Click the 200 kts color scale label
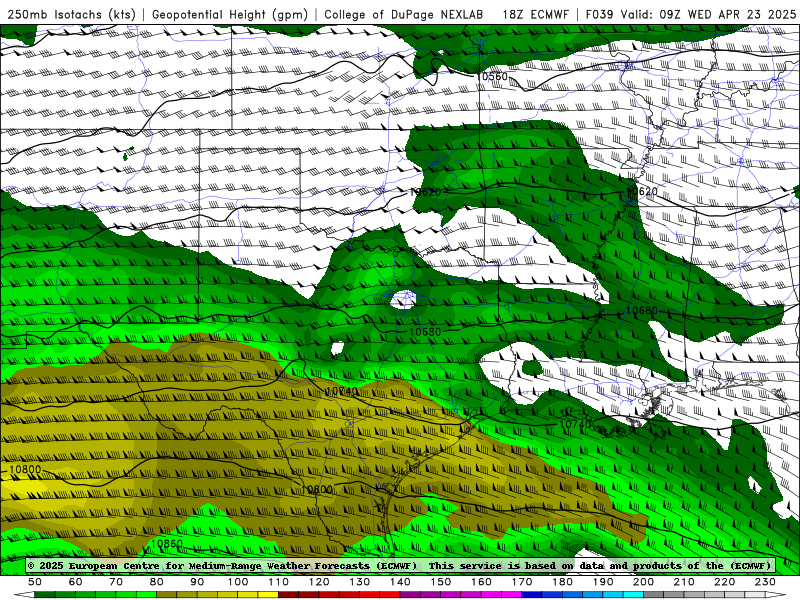The height and width of the screenshot is (600, 800). [644, 582]
